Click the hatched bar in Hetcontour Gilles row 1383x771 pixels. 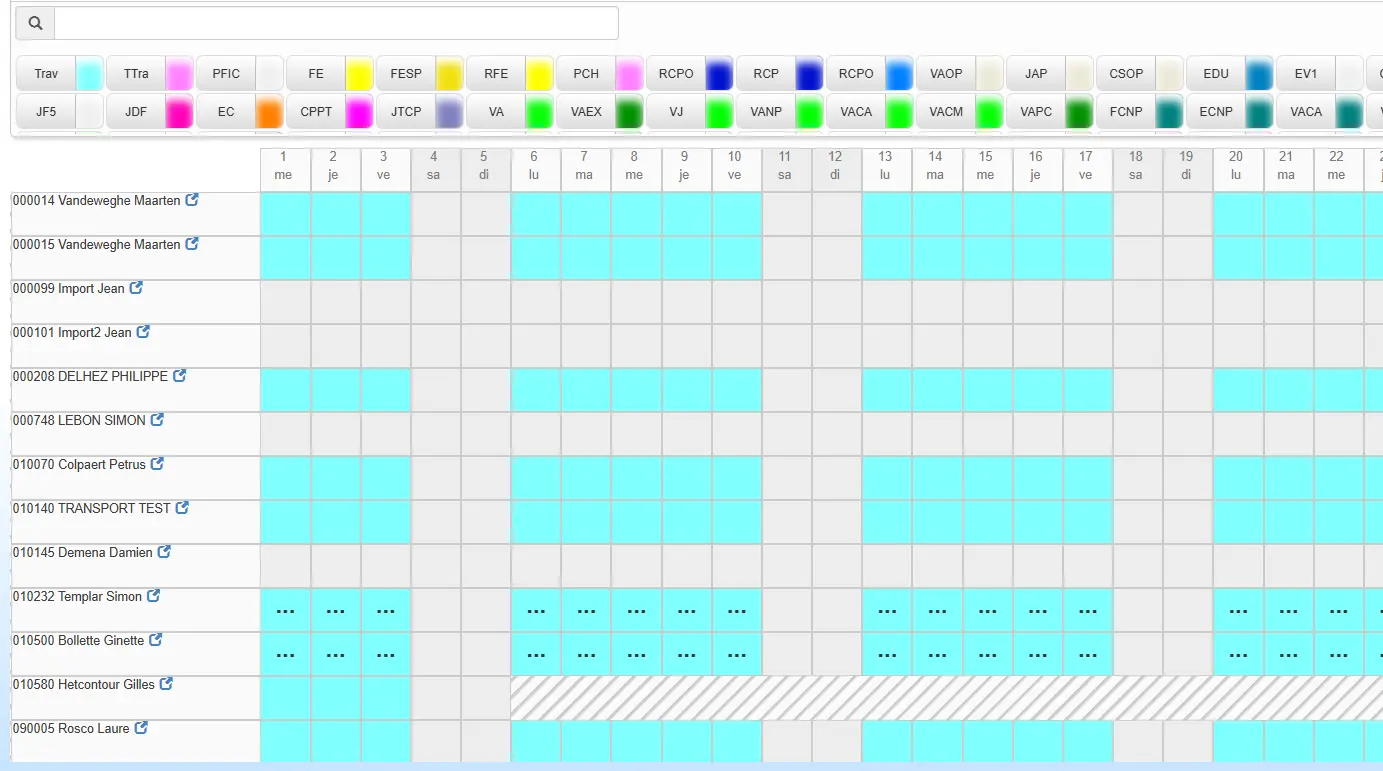pos(946,697)
